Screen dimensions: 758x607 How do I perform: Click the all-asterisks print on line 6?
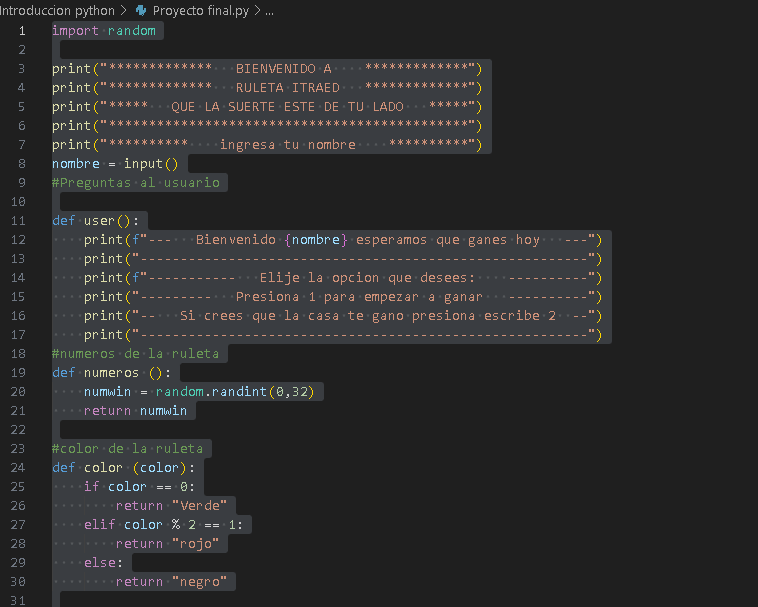[267, 126]
